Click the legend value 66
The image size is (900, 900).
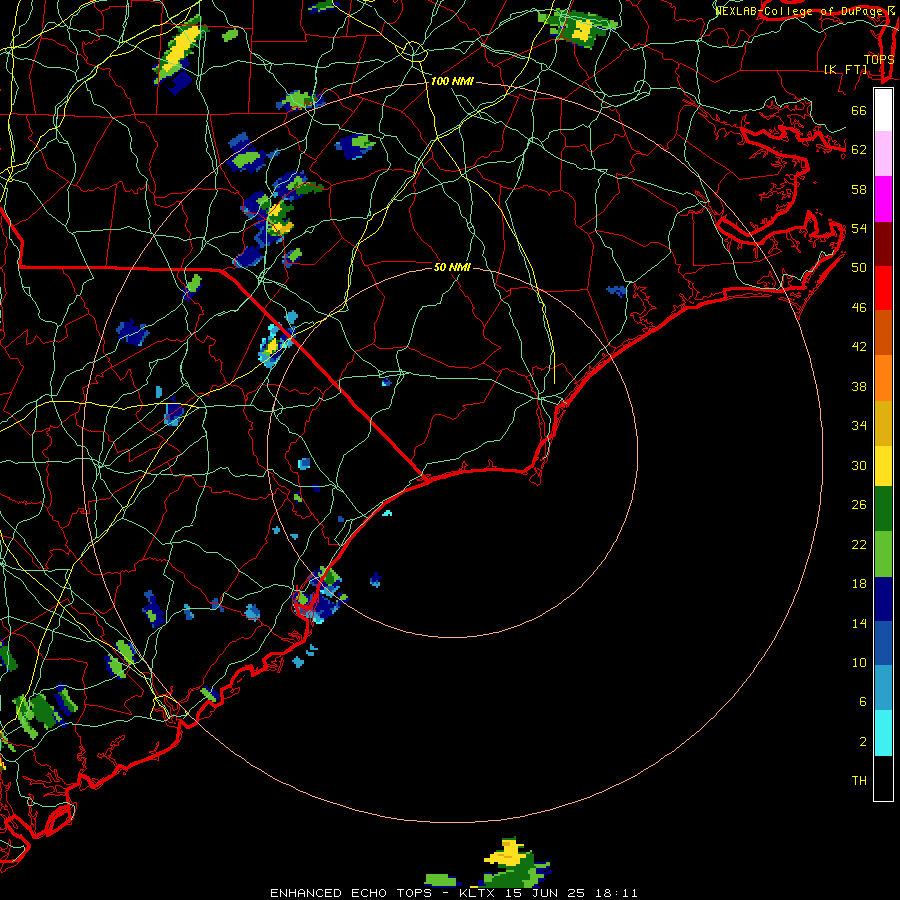click(x=859, y=110)
